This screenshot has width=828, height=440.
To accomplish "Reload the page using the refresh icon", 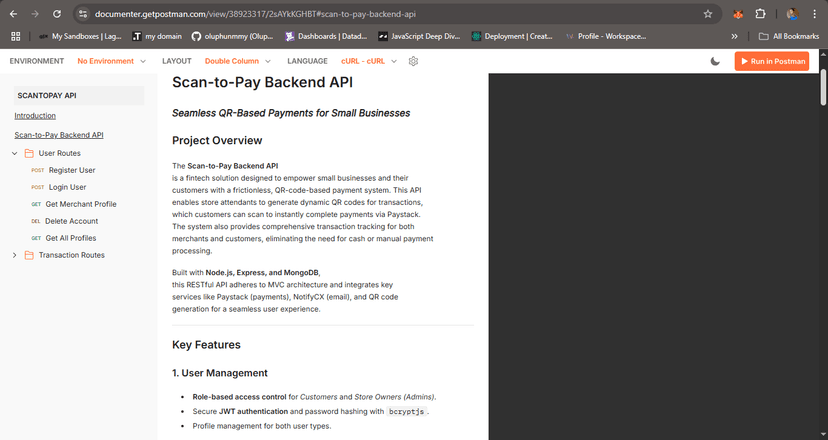I will (56, 14).
